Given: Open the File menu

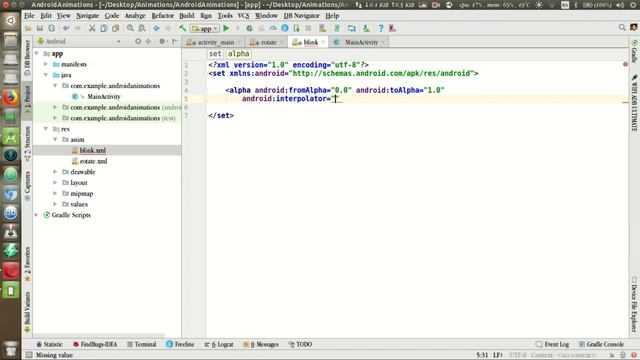Looking at the screenshot, I should [29, 16].
